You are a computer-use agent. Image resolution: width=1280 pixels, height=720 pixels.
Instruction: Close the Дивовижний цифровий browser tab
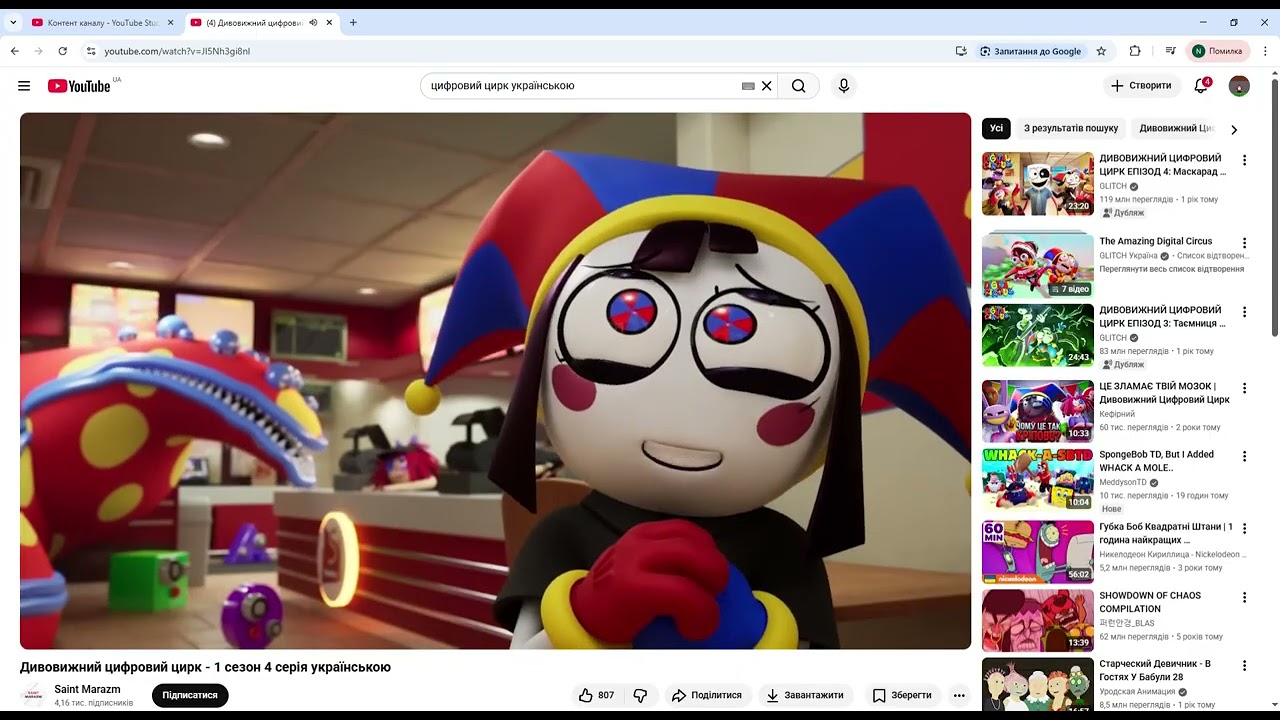click(x=329, y=22)
